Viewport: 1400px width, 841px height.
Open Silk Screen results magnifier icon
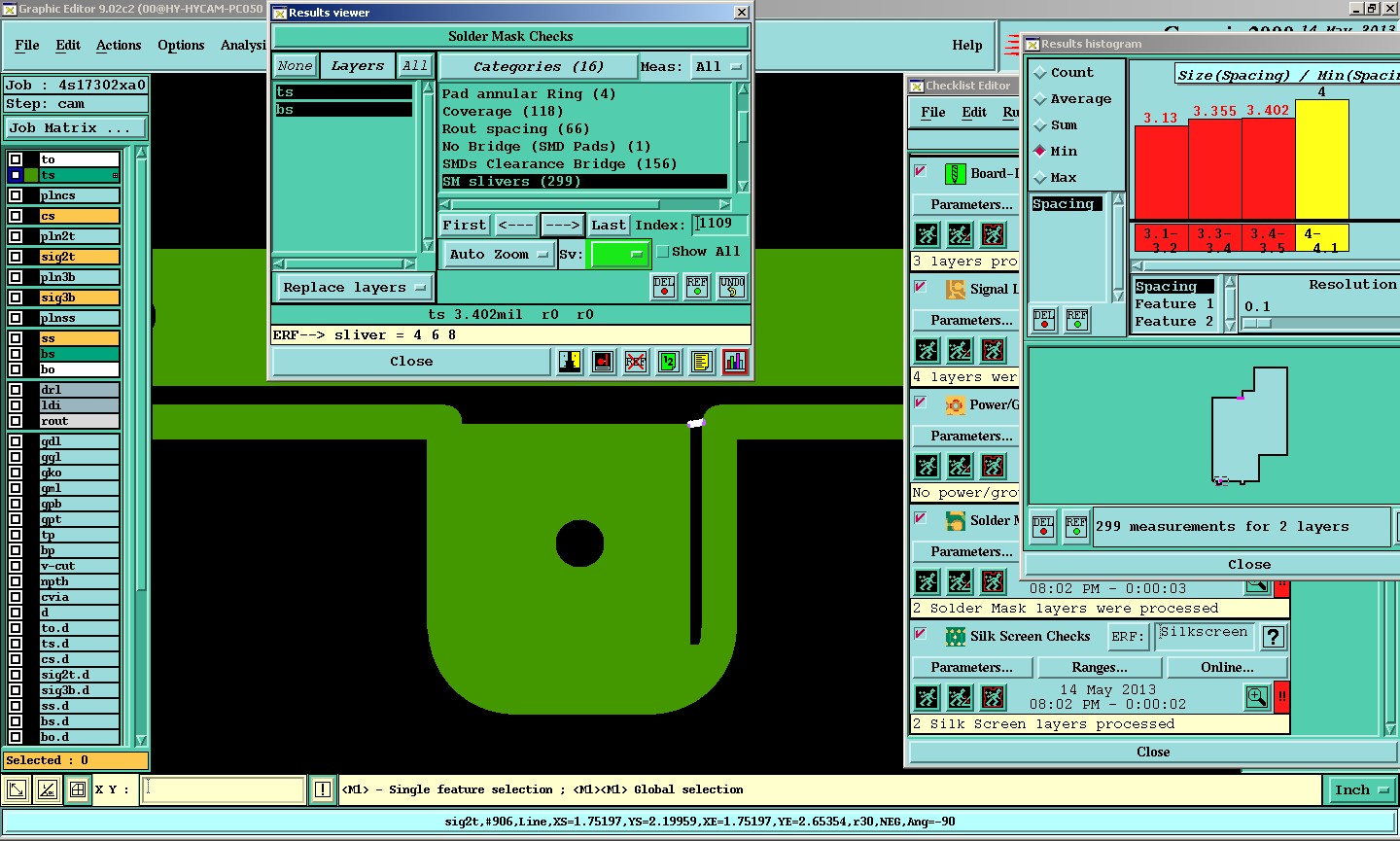coord(1257,697)
